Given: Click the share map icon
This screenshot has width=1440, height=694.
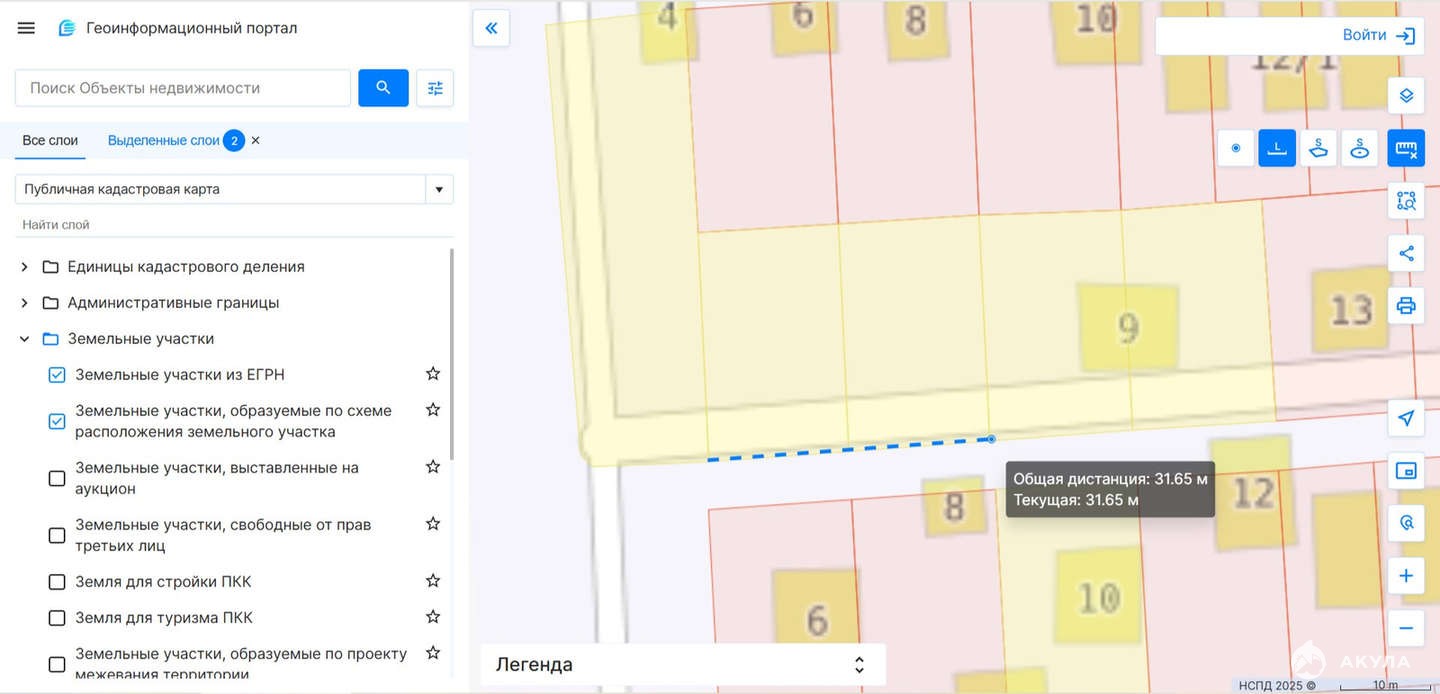Looking at the screenshot, I should point(1406,253).
